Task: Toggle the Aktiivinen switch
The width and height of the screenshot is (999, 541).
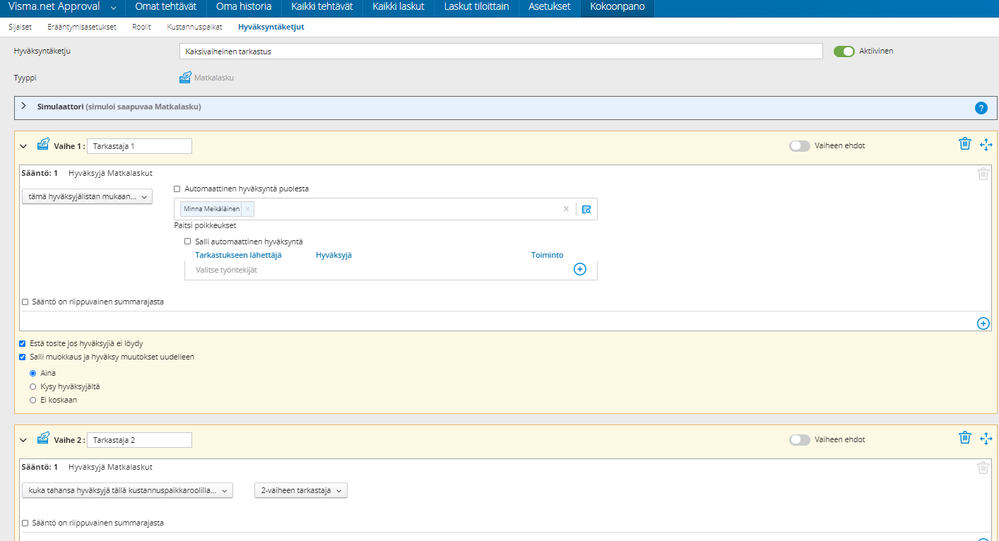Action: 844,52
